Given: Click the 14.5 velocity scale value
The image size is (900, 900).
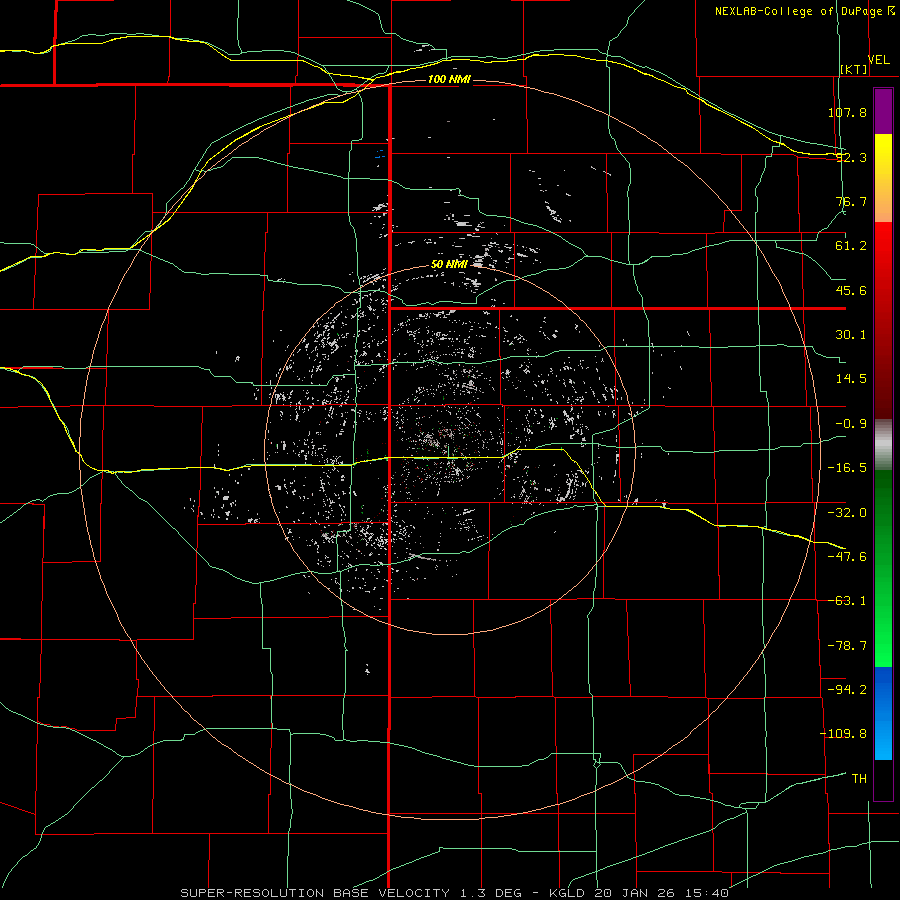Looking at the screenshot, I should pyautogui.click(x=851, y=379).
